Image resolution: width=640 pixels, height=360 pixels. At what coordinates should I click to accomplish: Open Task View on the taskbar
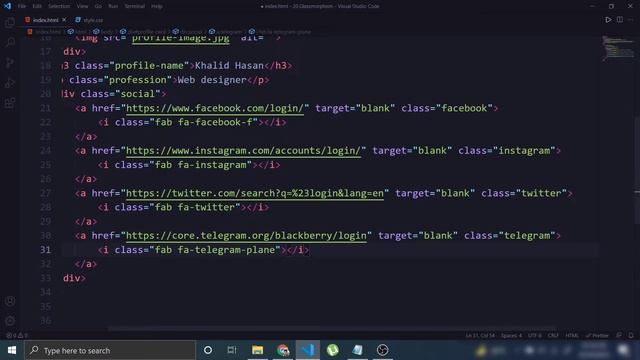(232, 350)
